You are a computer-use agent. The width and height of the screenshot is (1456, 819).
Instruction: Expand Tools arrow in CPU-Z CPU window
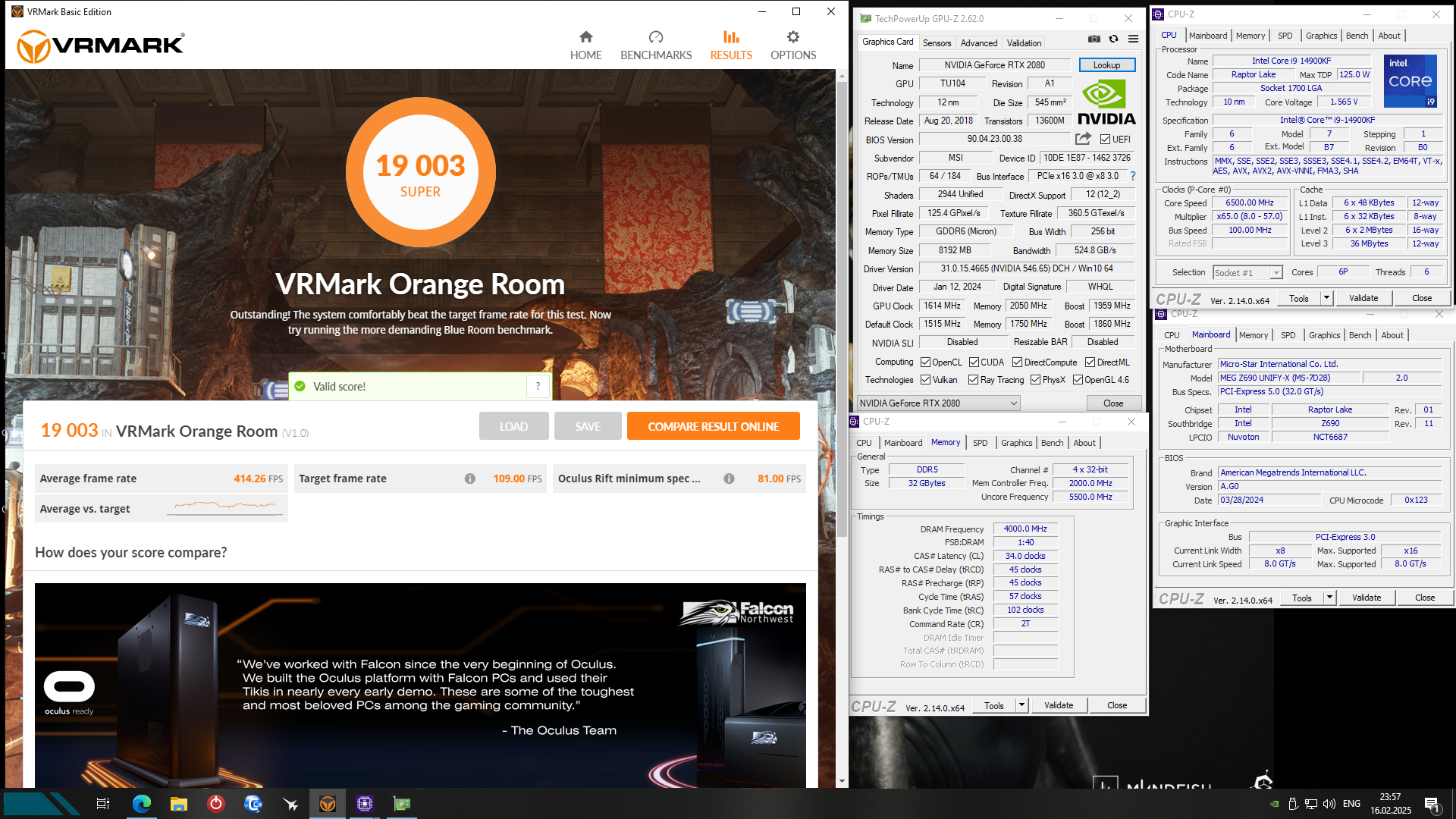1327,298
